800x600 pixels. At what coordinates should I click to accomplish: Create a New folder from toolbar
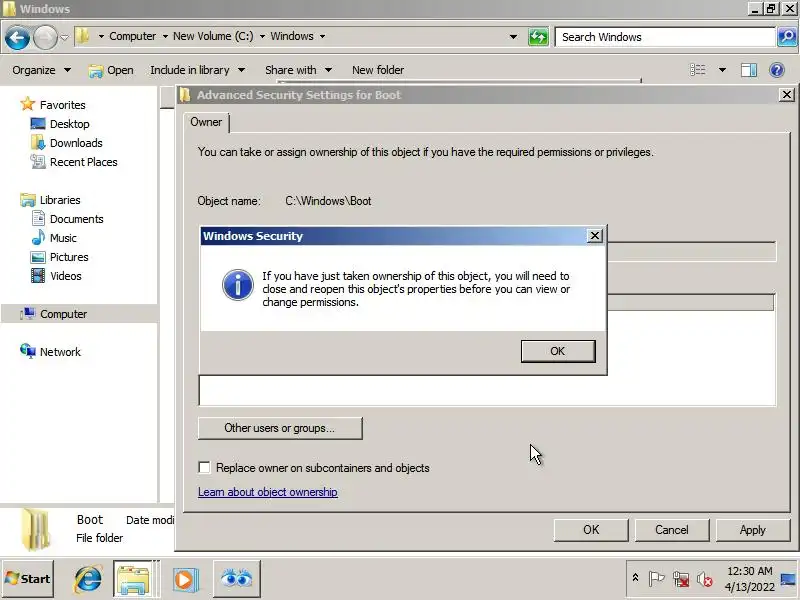click(x=378, y=70)
